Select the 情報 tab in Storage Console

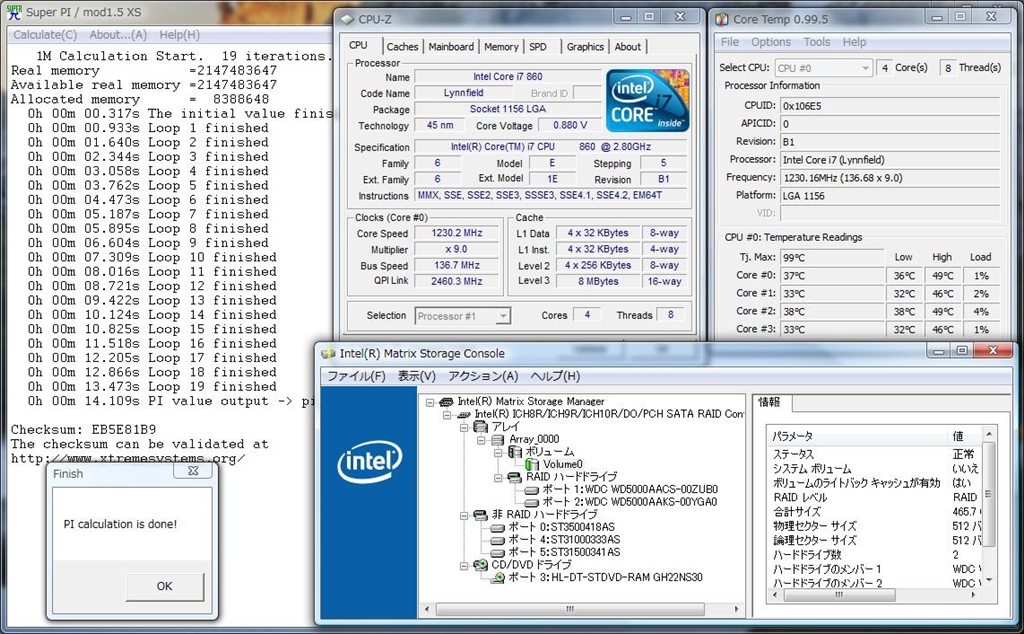(x=770, y=402)
